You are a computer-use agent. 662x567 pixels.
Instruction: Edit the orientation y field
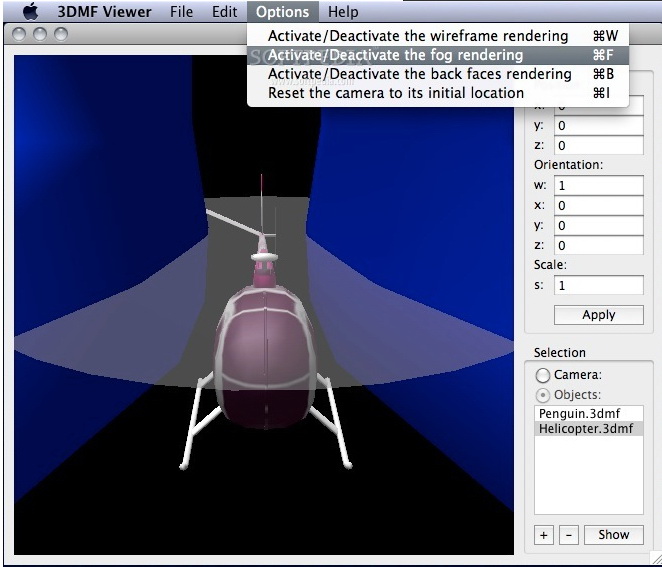pos(599,225)
